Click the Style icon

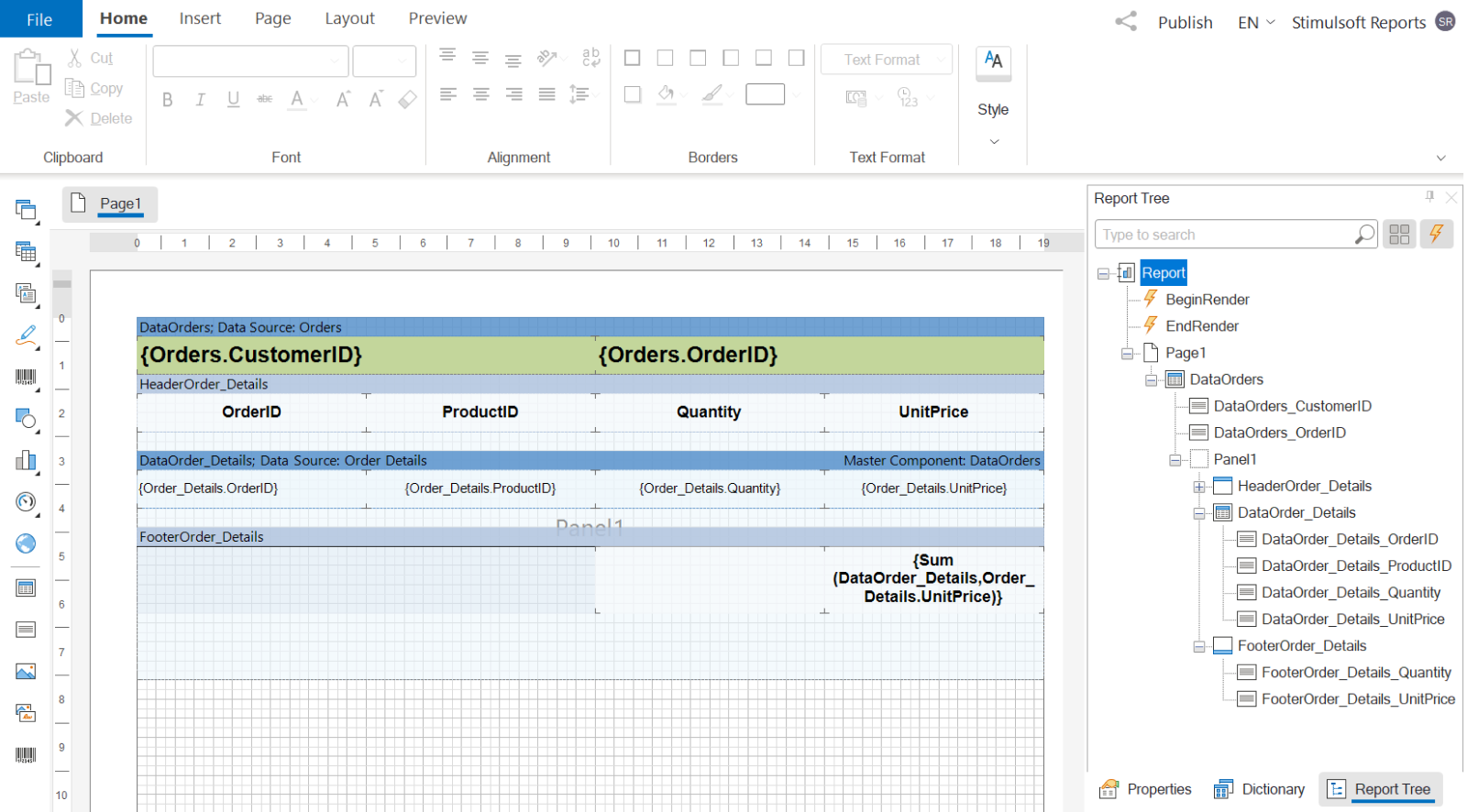(x=993, y=63)
